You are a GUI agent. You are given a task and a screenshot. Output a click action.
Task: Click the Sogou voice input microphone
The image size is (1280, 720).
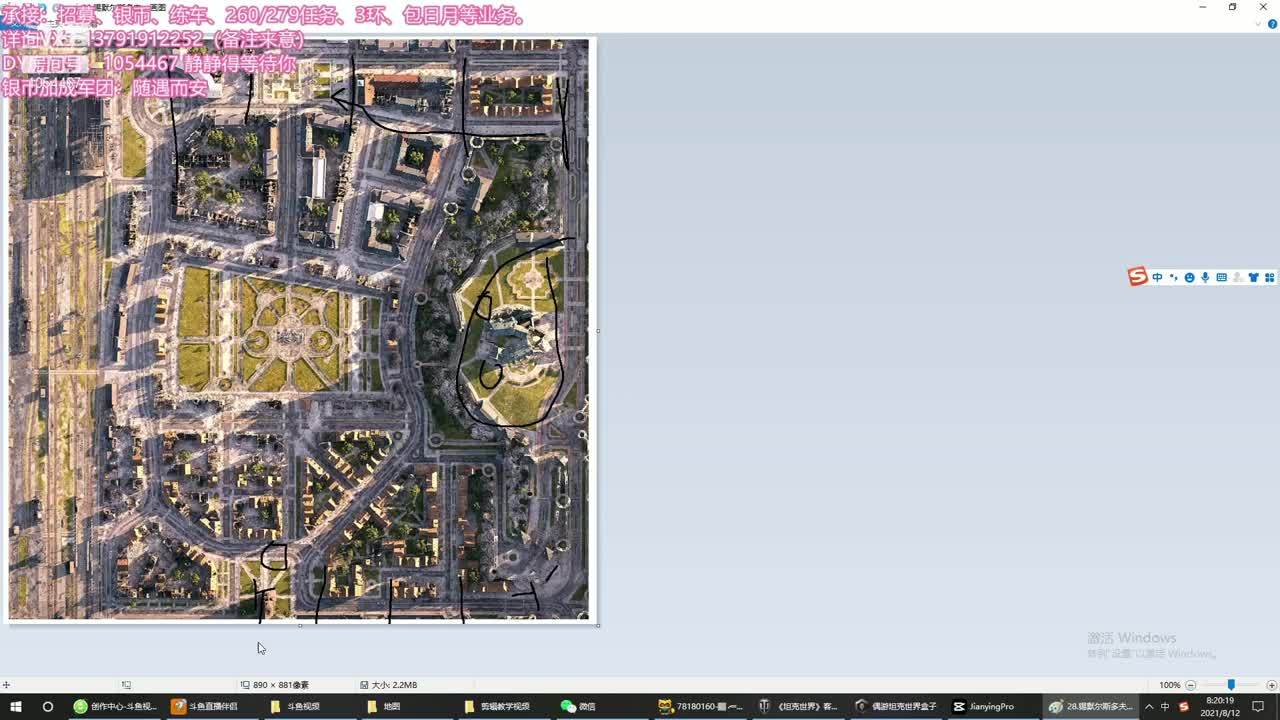pyautogui.click(x=1205, y=278)
